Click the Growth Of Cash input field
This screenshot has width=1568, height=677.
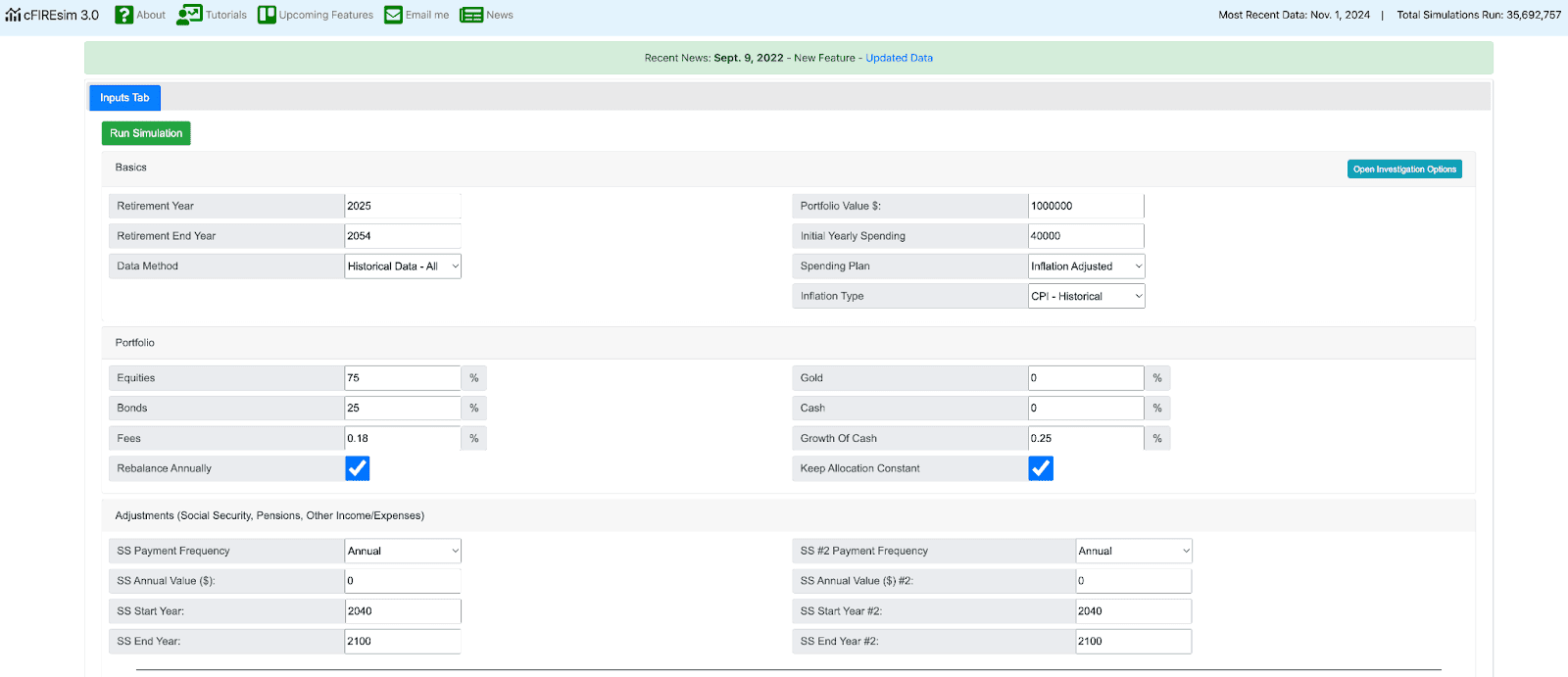[x=1086, y=438]
